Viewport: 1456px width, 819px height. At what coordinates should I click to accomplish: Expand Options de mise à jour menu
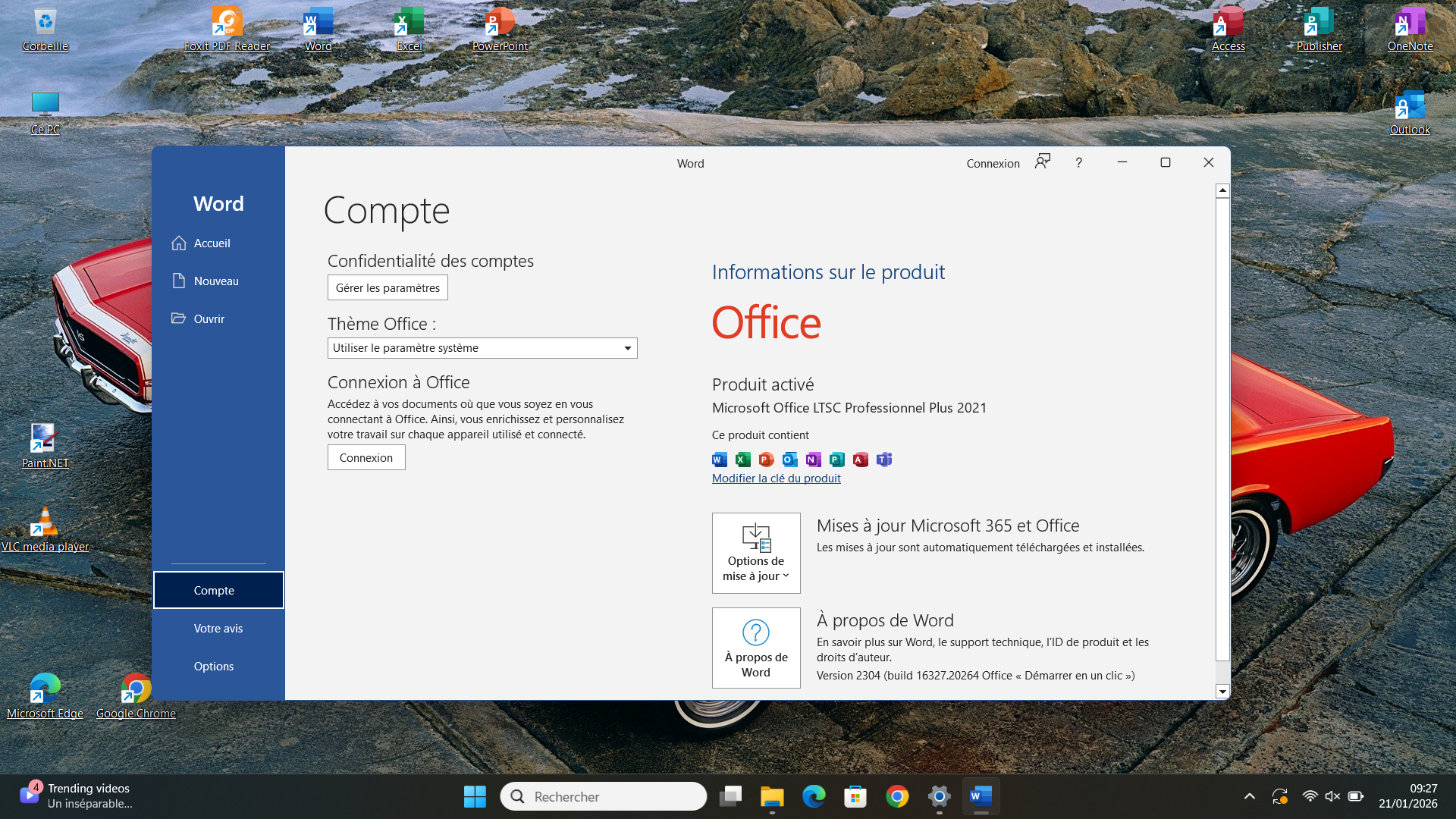(x=756, y=553)
